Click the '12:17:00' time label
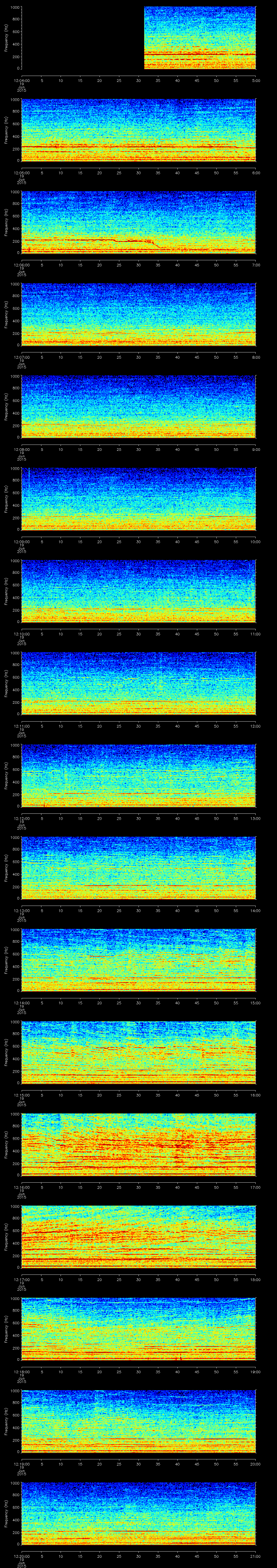 pyautogui.click(x=22, y=1279)
